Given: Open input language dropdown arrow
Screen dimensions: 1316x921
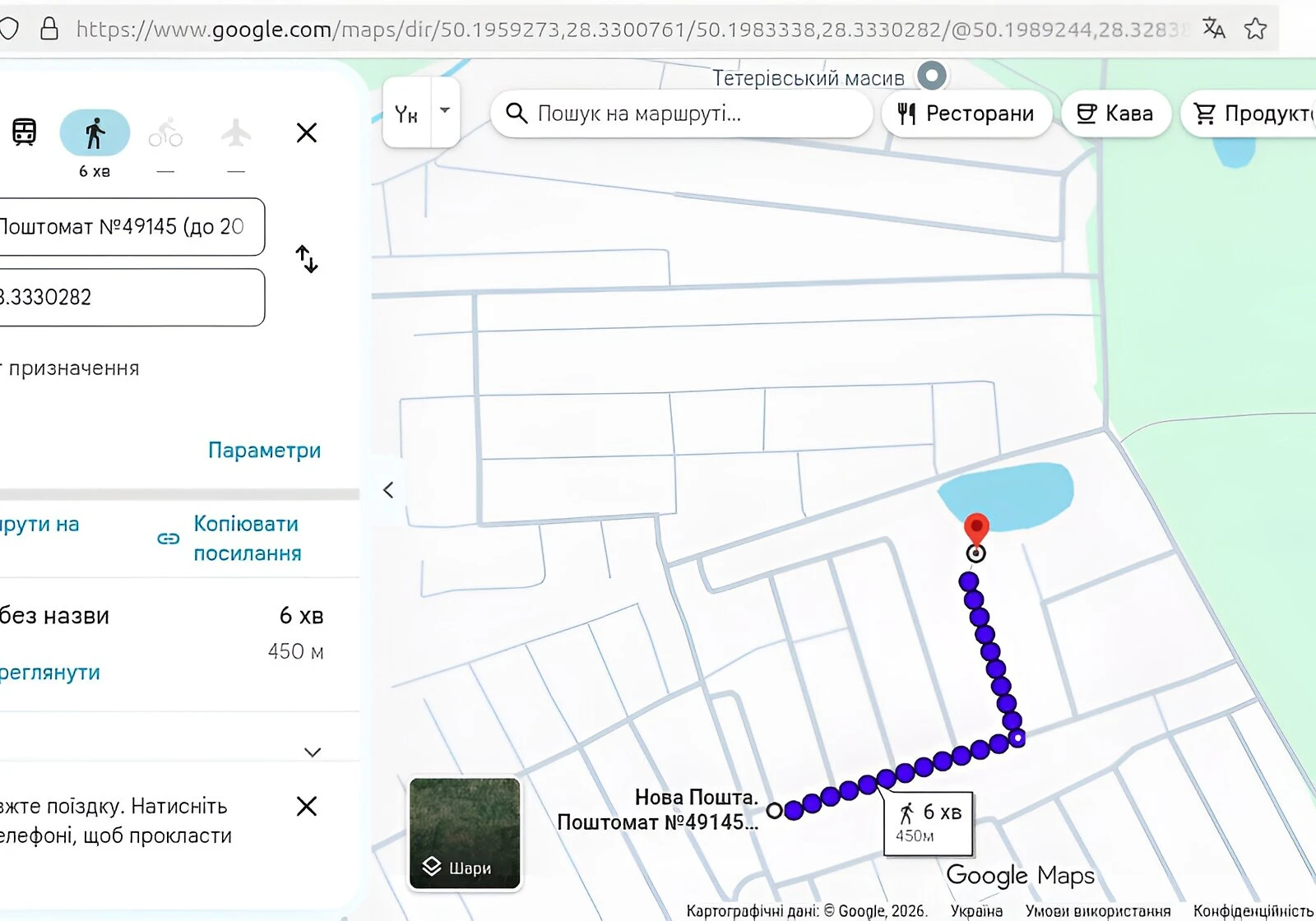Looking at the screenshot, I should coord(445,110).
